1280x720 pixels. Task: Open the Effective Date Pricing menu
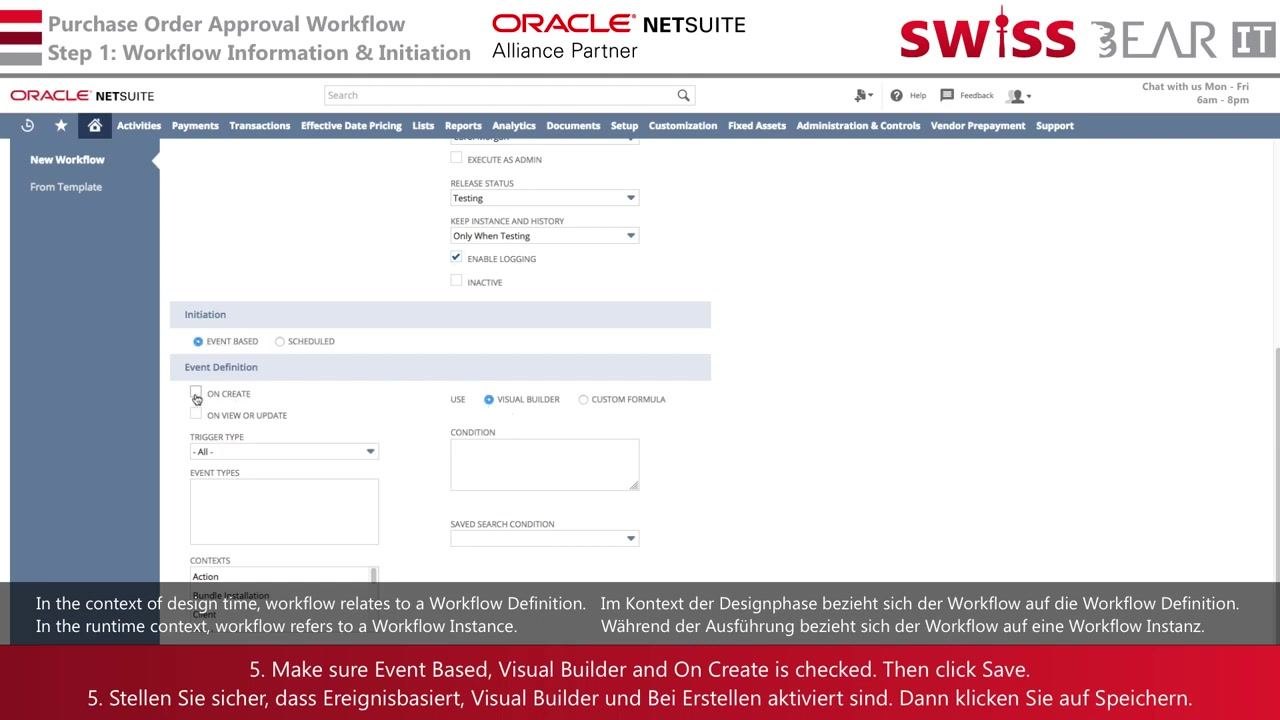(x=351, y=126)
